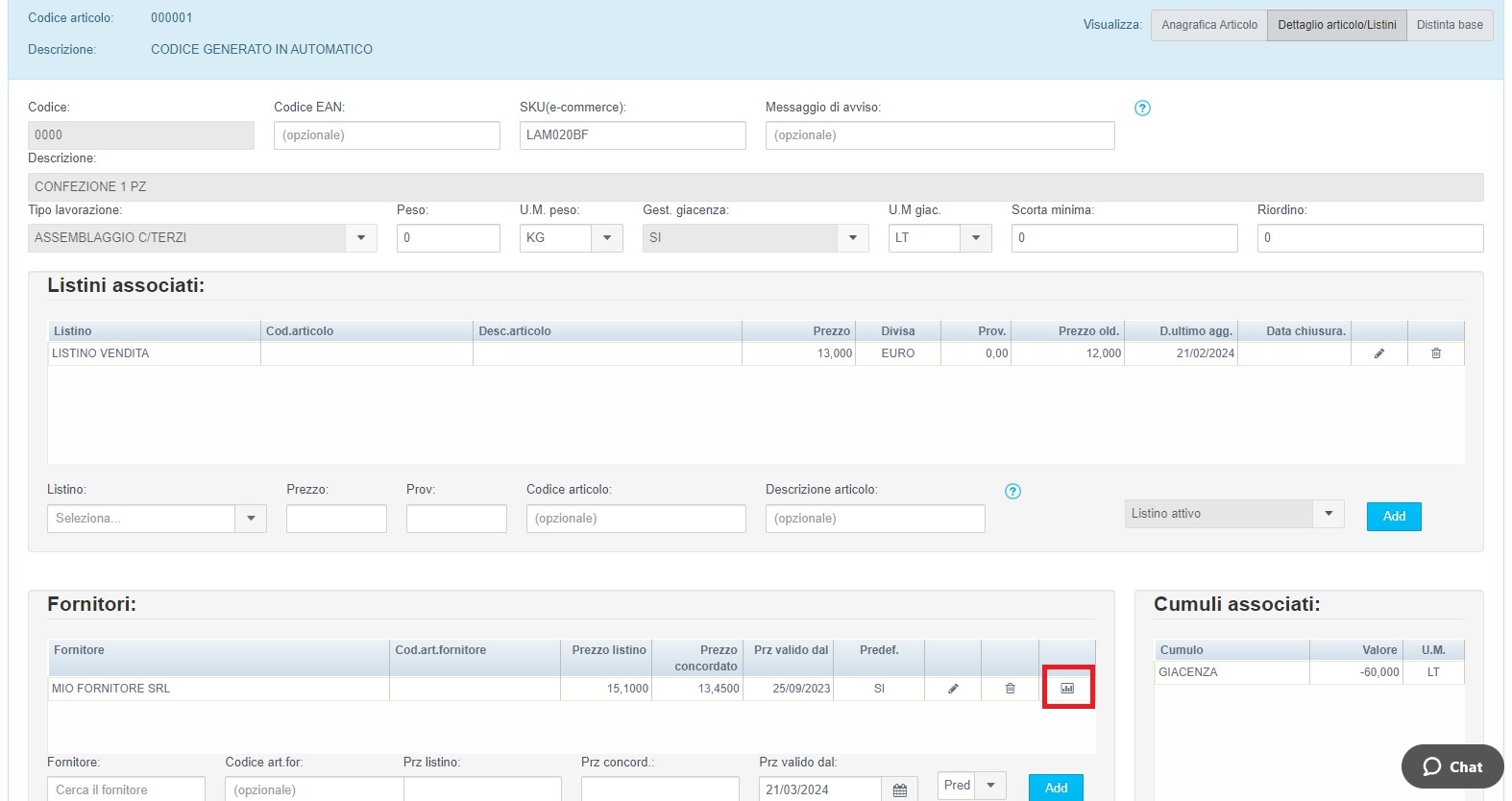
Task: Open the Chat widget
Action: (1451, 766)
